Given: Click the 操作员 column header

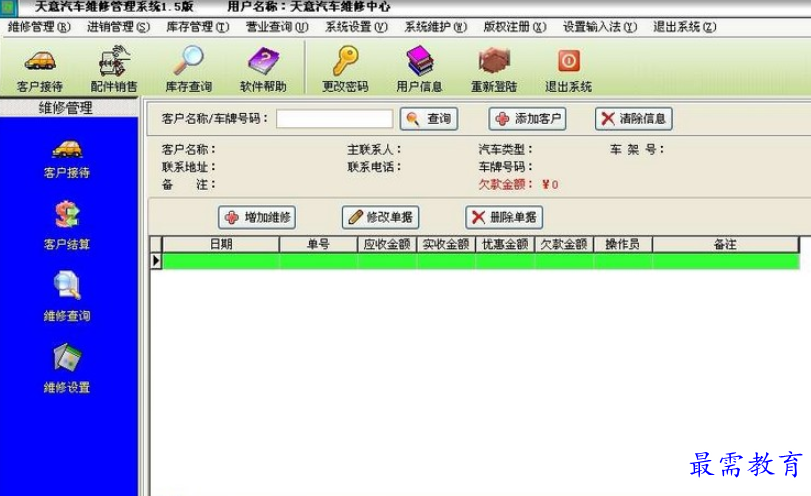Looking at the screenshot, I should [623, 245].
